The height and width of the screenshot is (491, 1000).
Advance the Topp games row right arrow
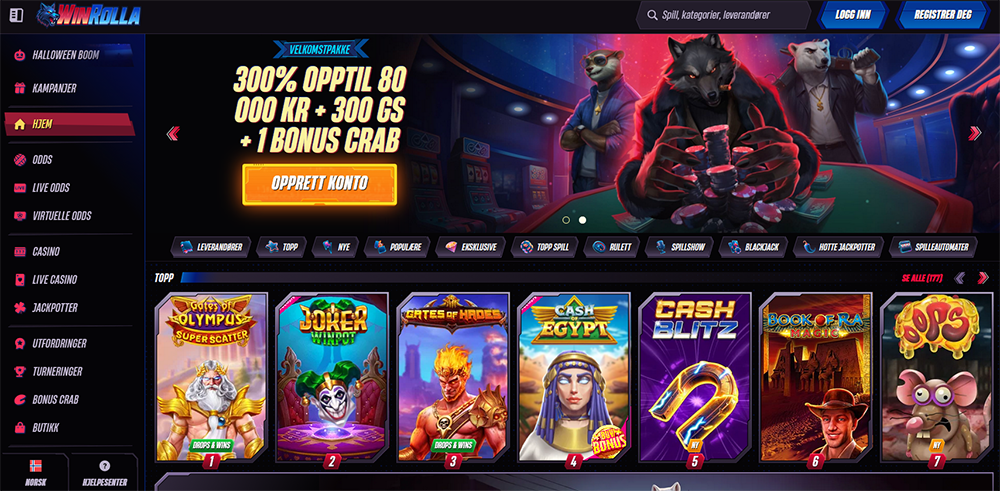(983, 278)
